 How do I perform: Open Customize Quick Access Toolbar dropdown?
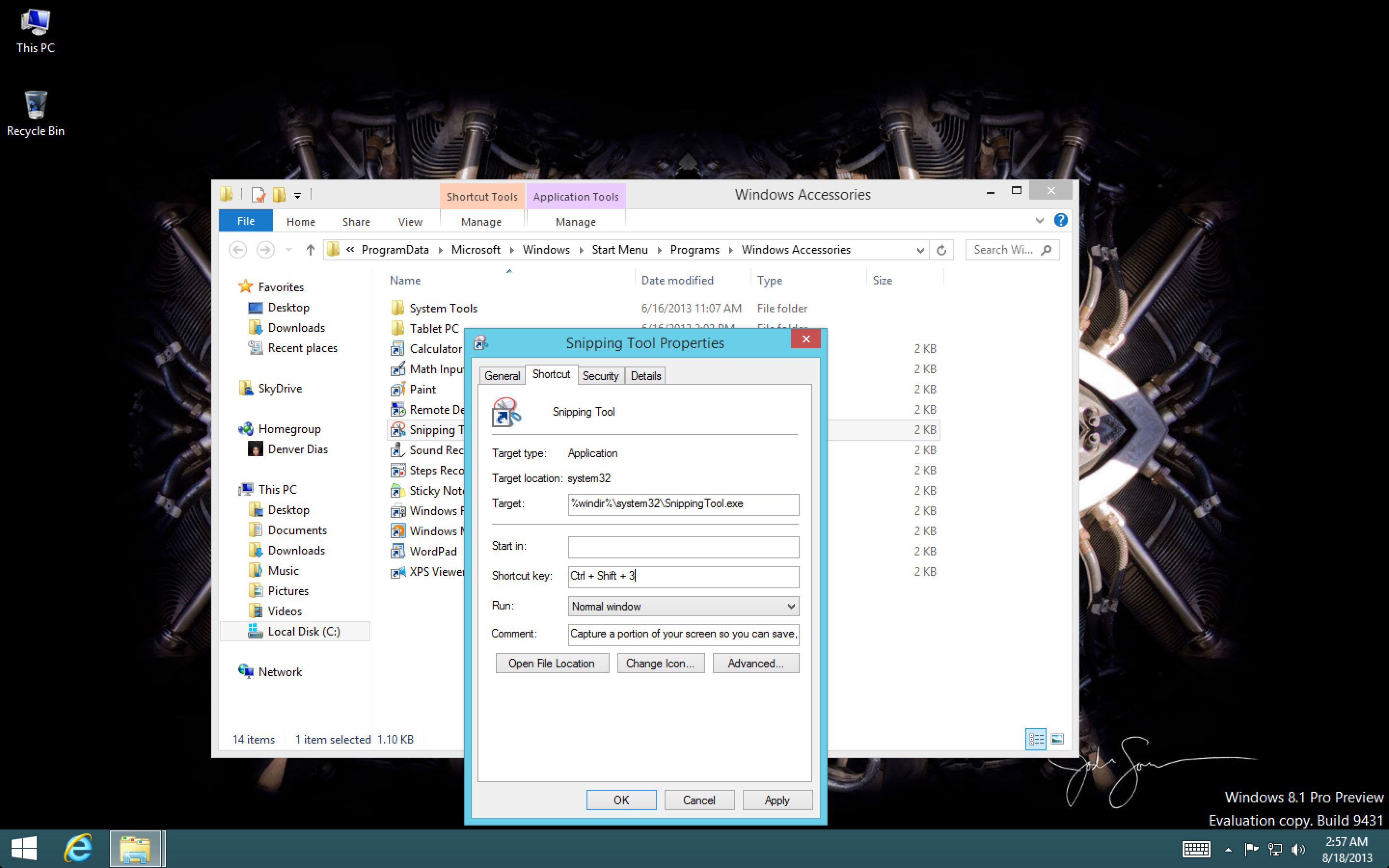[x=297, y=196]
